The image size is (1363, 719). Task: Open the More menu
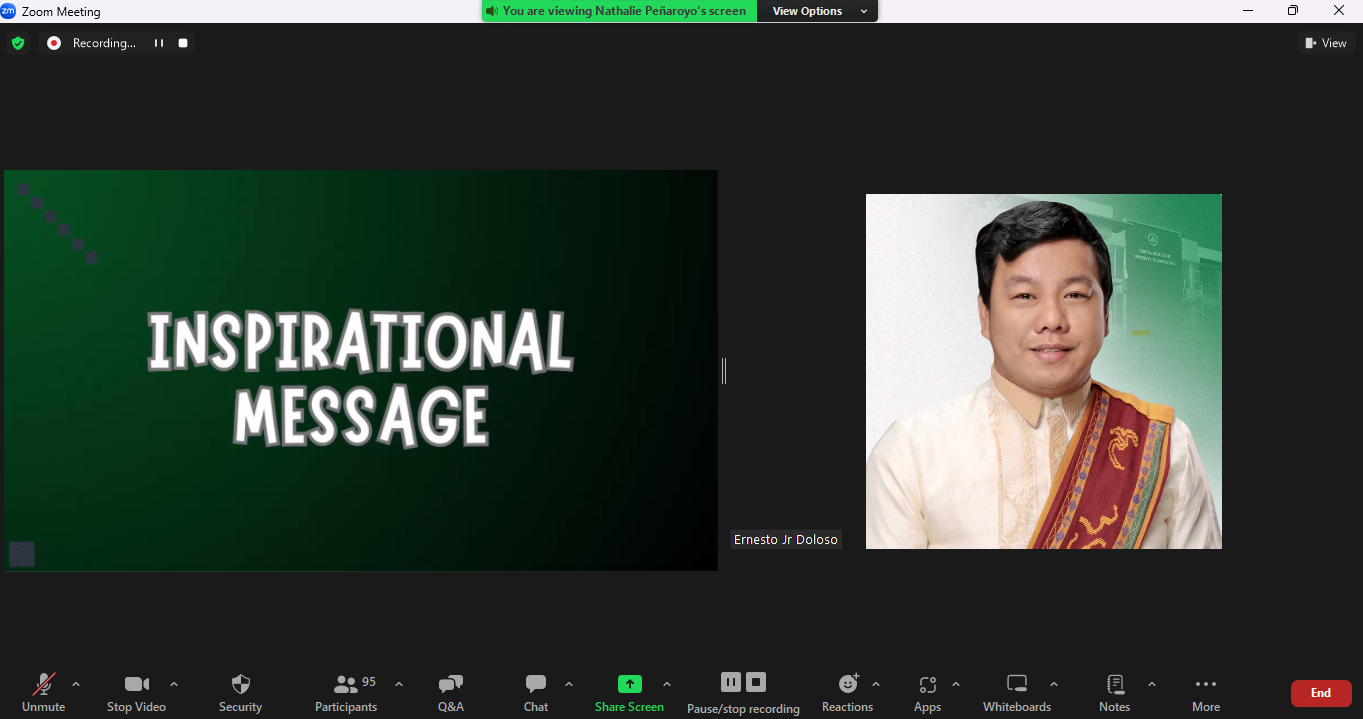click(x=1206, y=685)
